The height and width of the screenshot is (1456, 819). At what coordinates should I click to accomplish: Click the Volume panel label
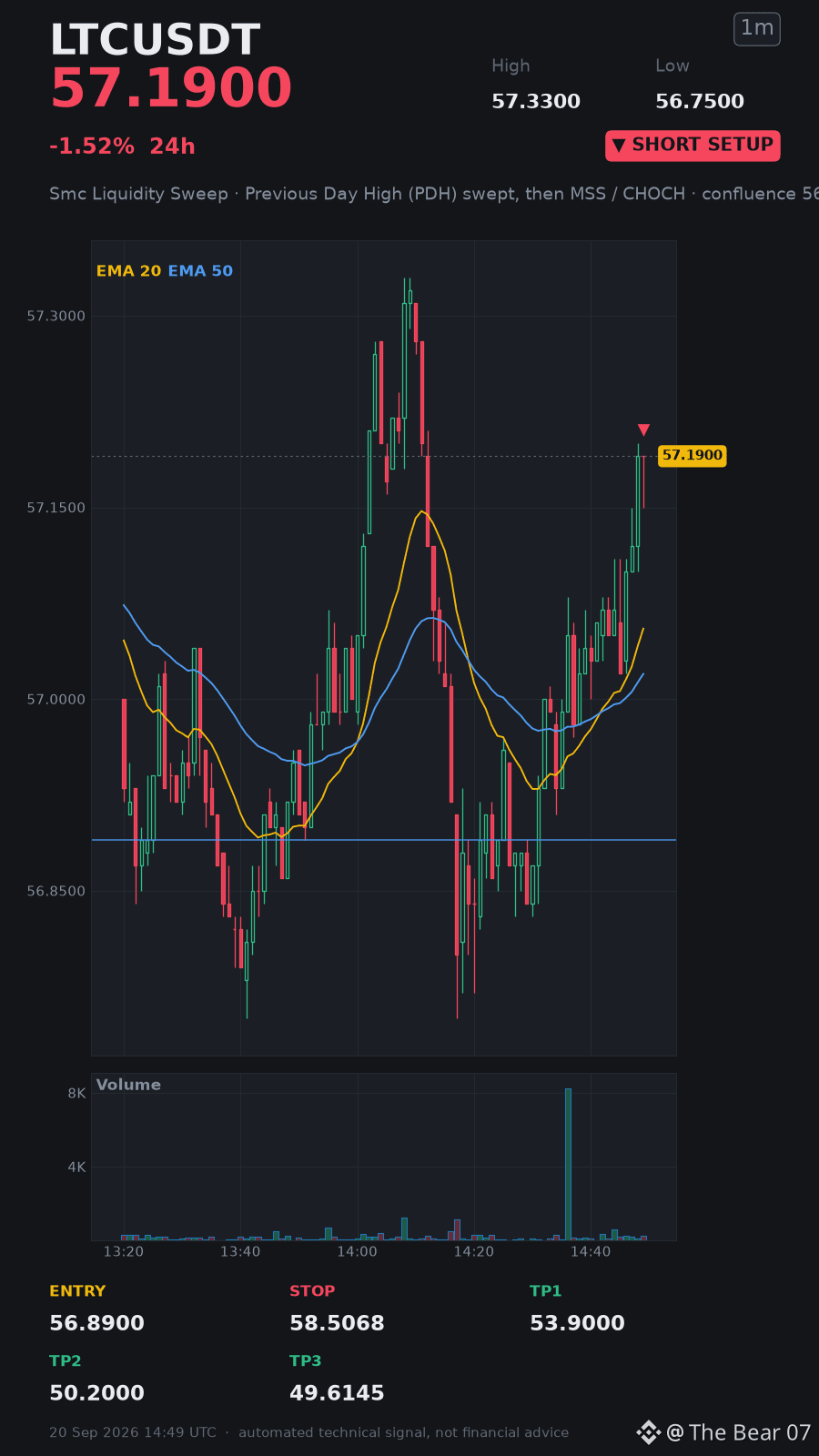(x=128, y=1085)
